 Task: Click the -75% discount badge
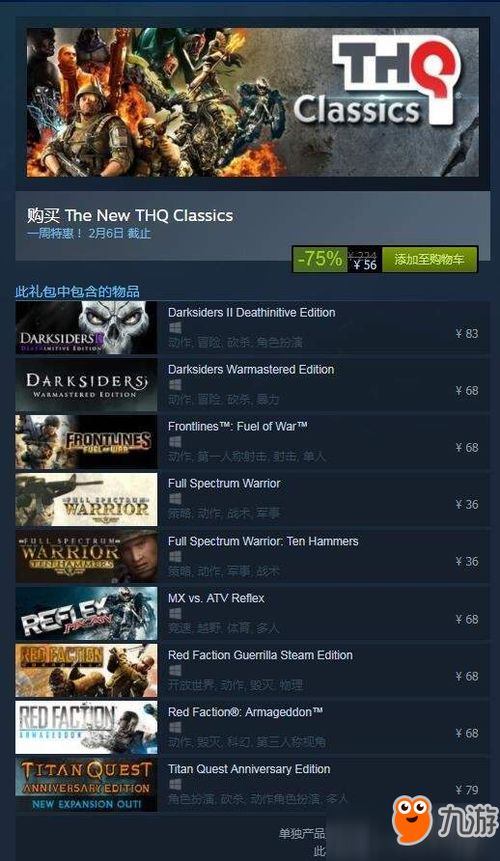tap(320, 259)
